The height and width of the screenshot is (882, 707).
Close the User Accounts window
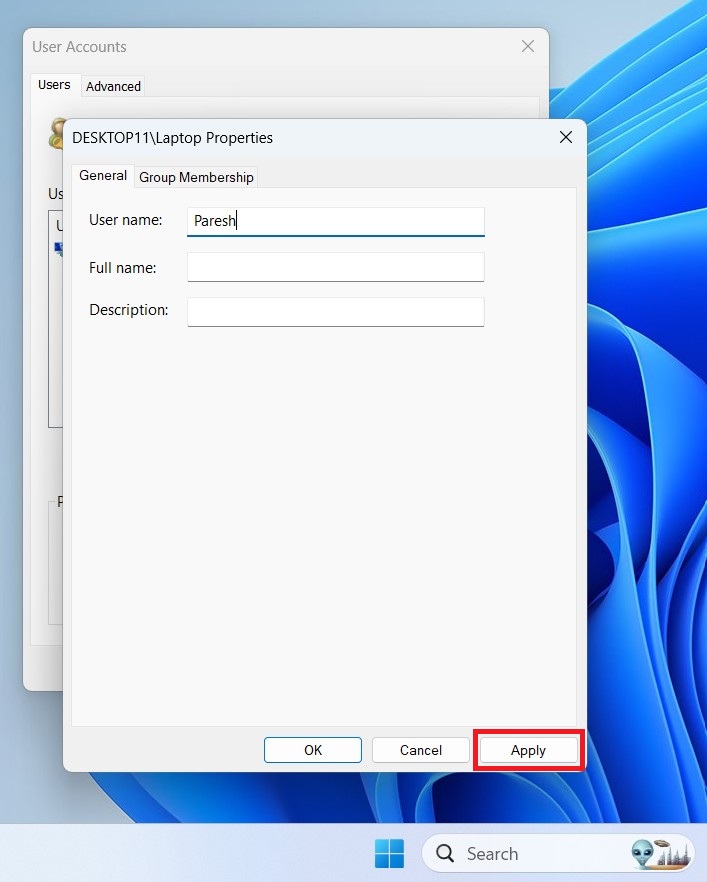(x=528, y=47)
